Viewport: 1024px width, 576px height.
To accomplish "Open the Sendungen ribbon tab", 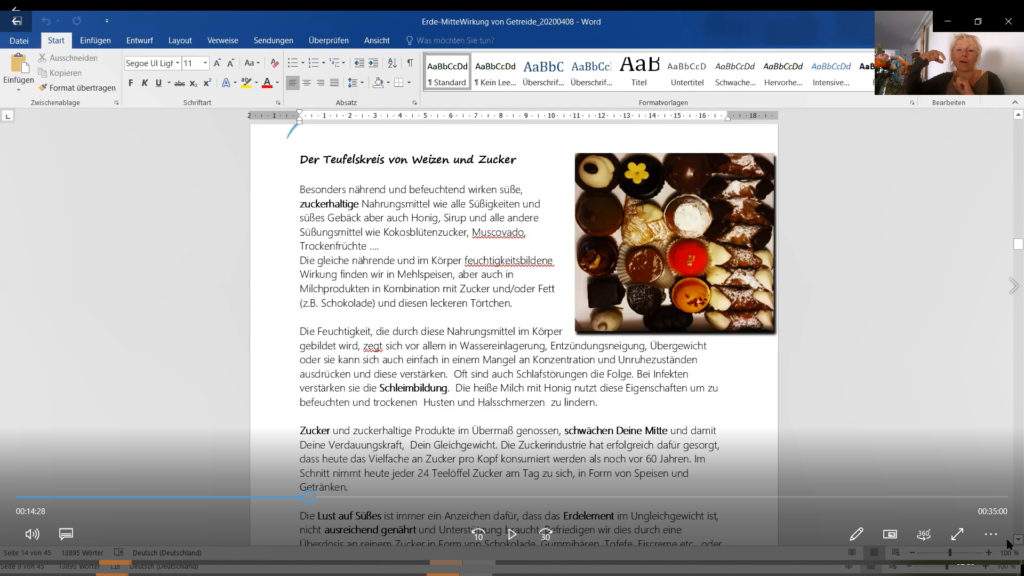I will click(x=273, y=40).
